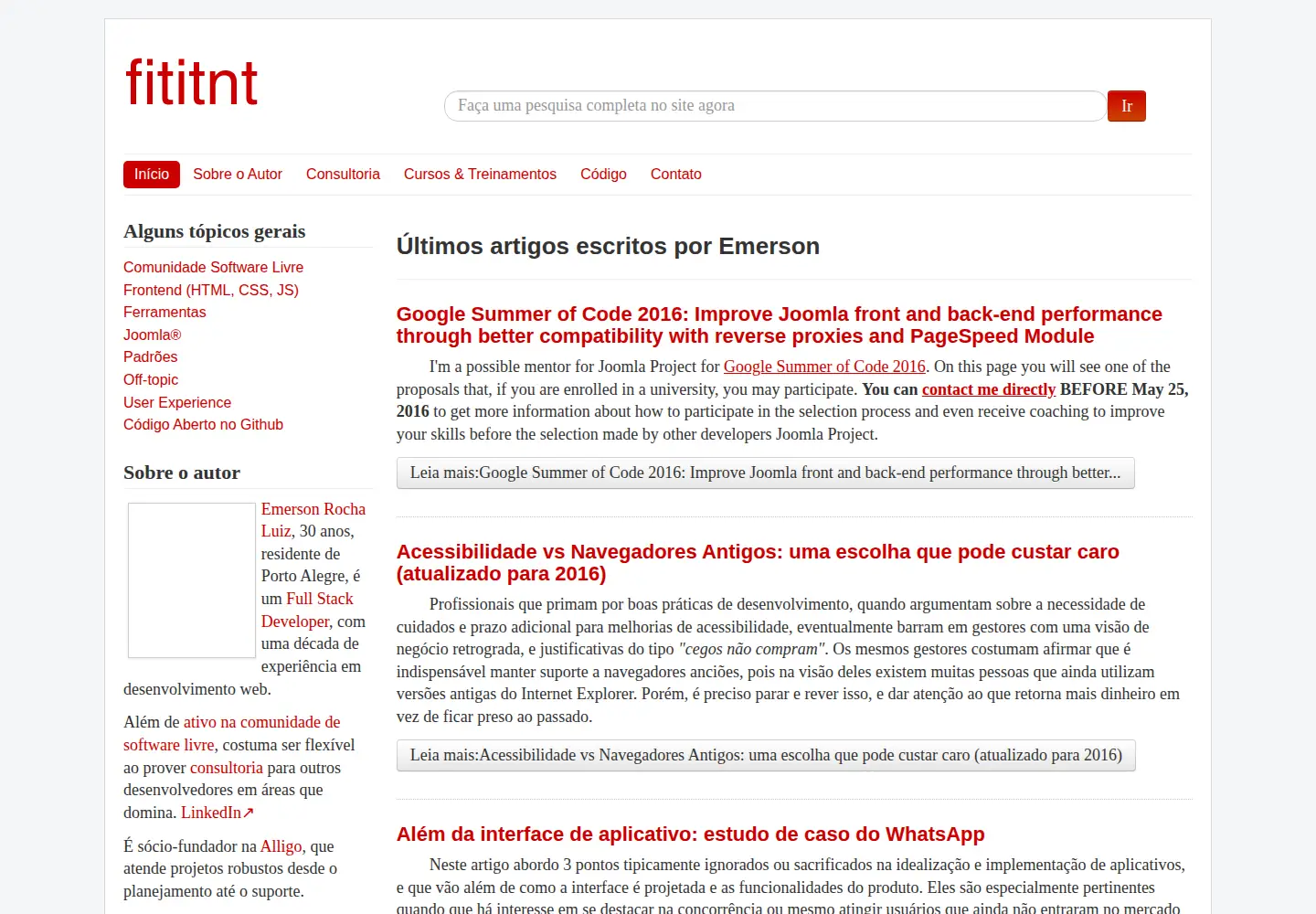Click the 'Sobre o autor' sidebar heading
The height and width of the screenshot is (914, 1316).
182,473
